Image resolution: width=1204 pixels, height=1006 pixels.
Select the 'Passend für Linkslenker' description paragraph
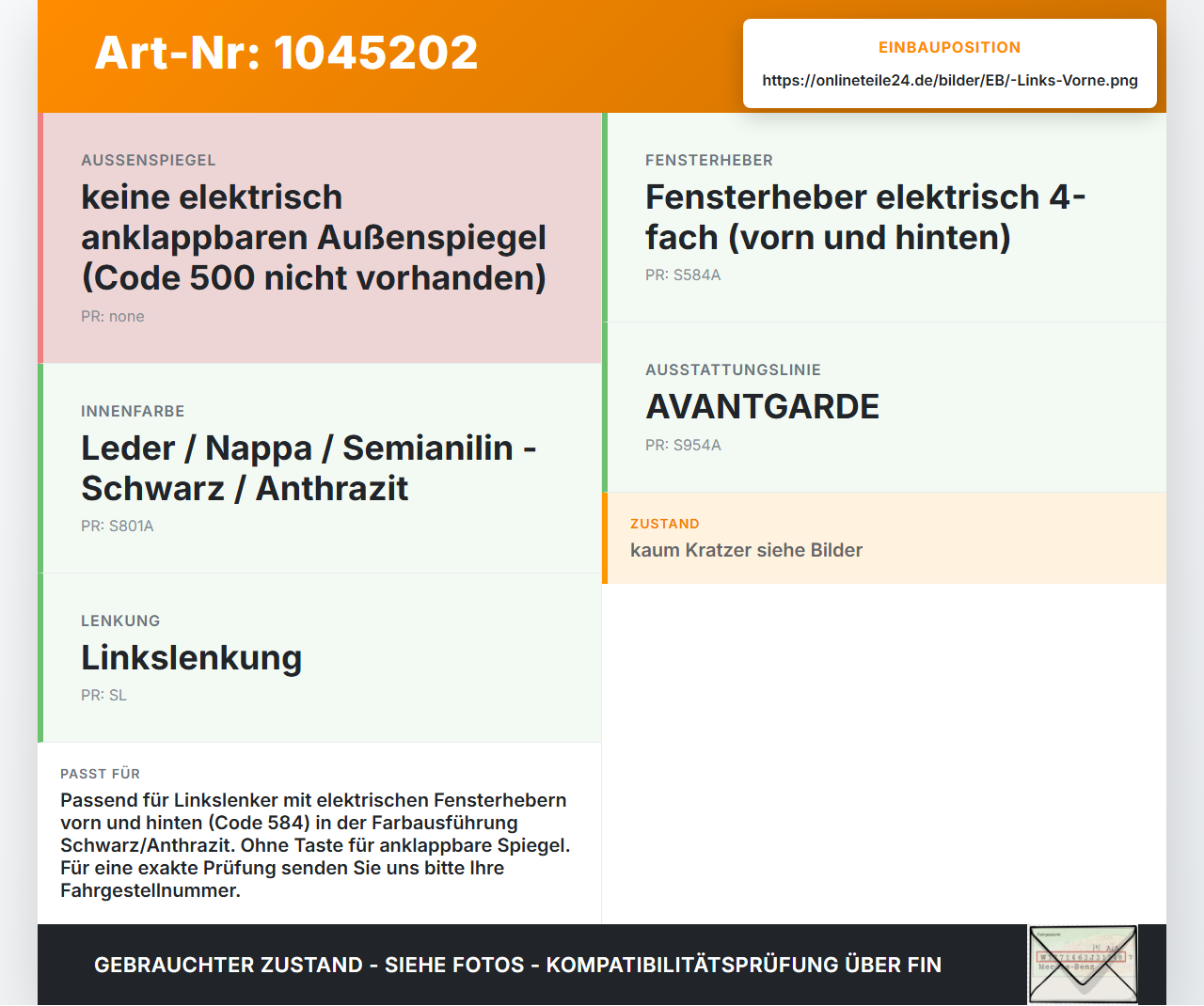(x=316, y=845)
